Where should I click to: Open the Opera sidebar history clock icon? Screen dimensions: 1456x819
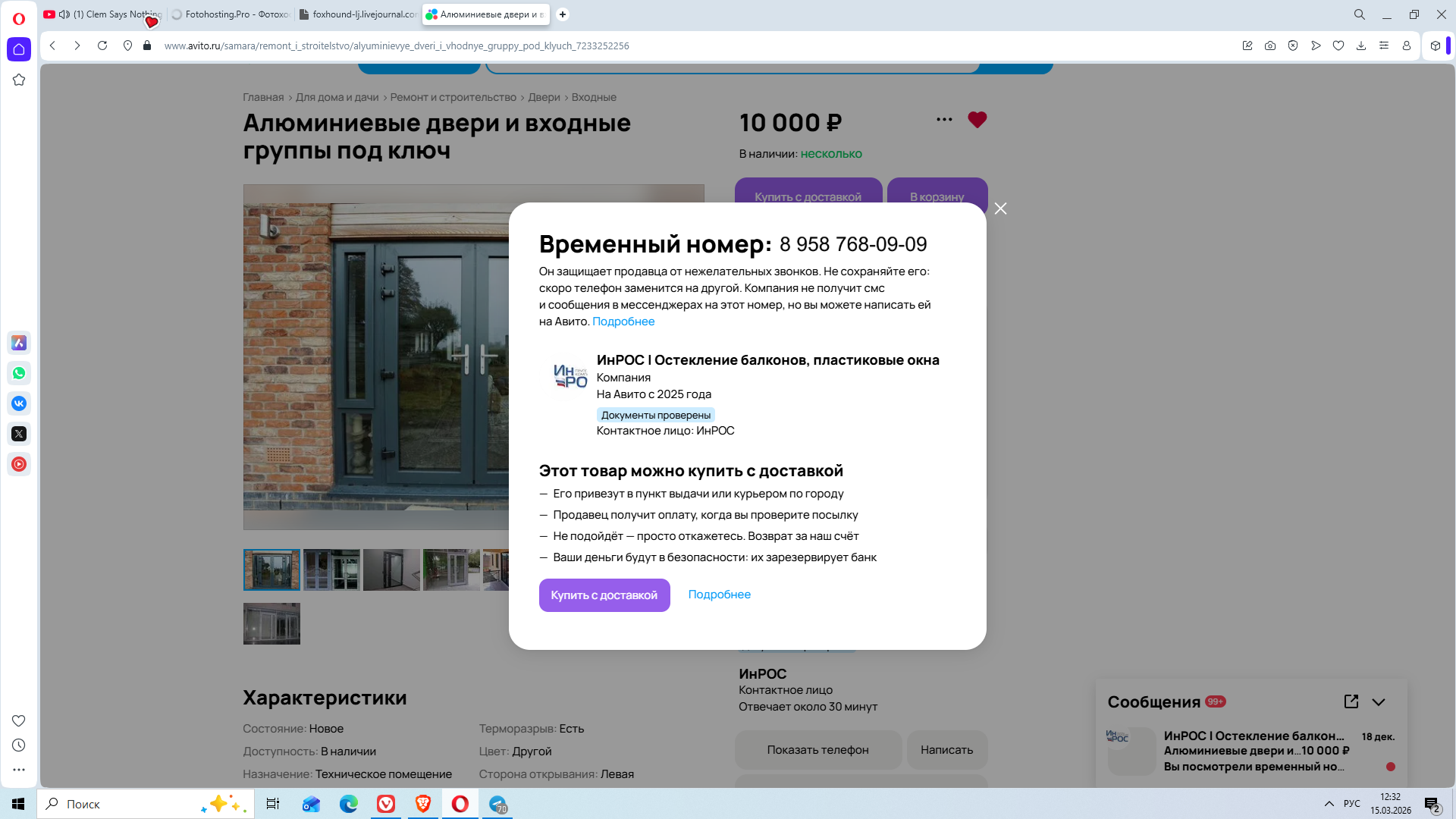[19, 745]
